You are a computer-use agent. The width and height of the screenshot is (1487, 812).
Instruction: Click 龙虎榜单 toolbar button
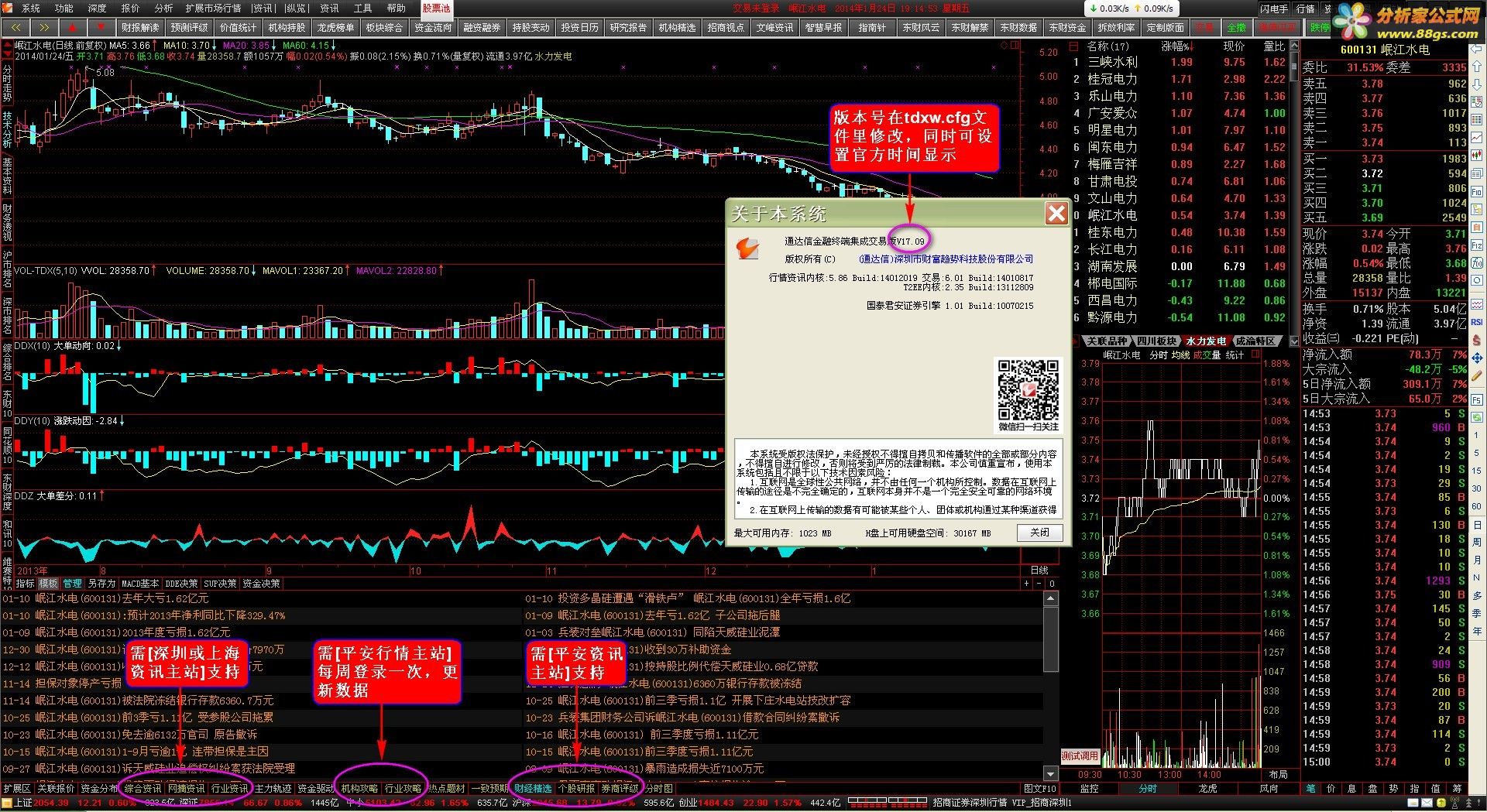[x=335, y=27]
